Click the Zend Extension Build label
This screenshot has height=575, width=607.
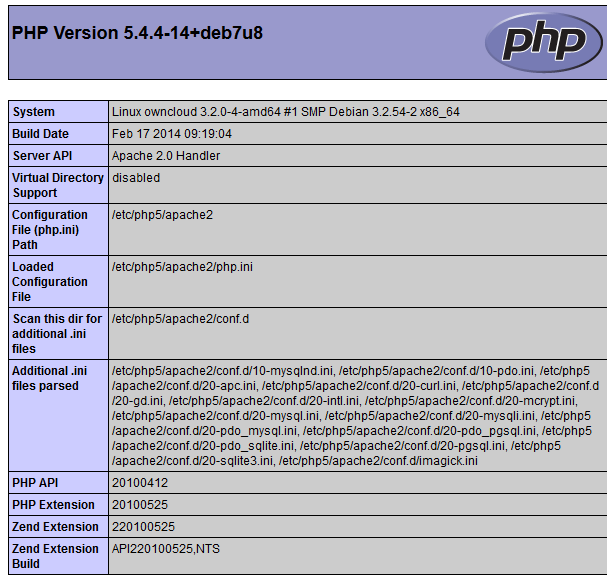coord(55,556)
